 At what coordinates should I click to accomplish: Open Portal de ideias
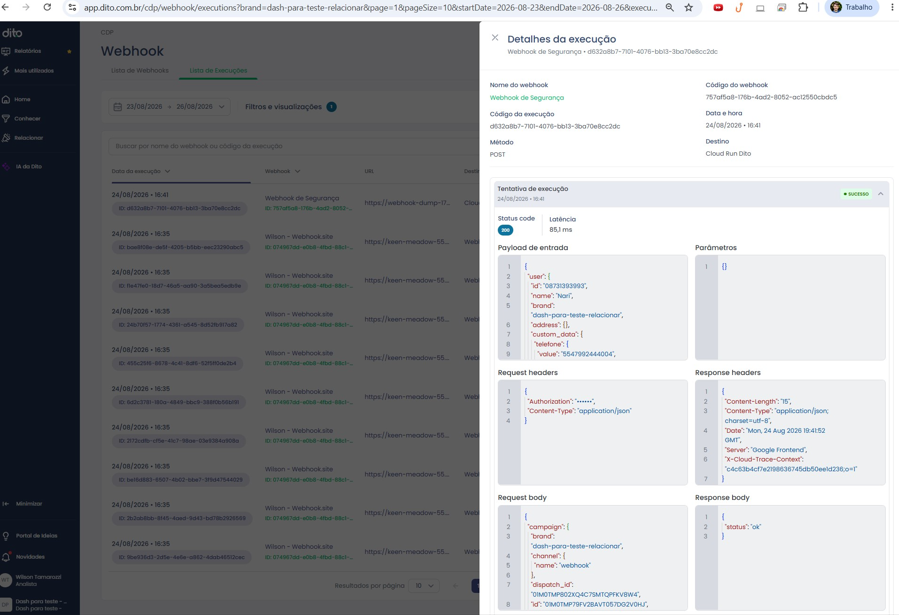pos(36,536)
